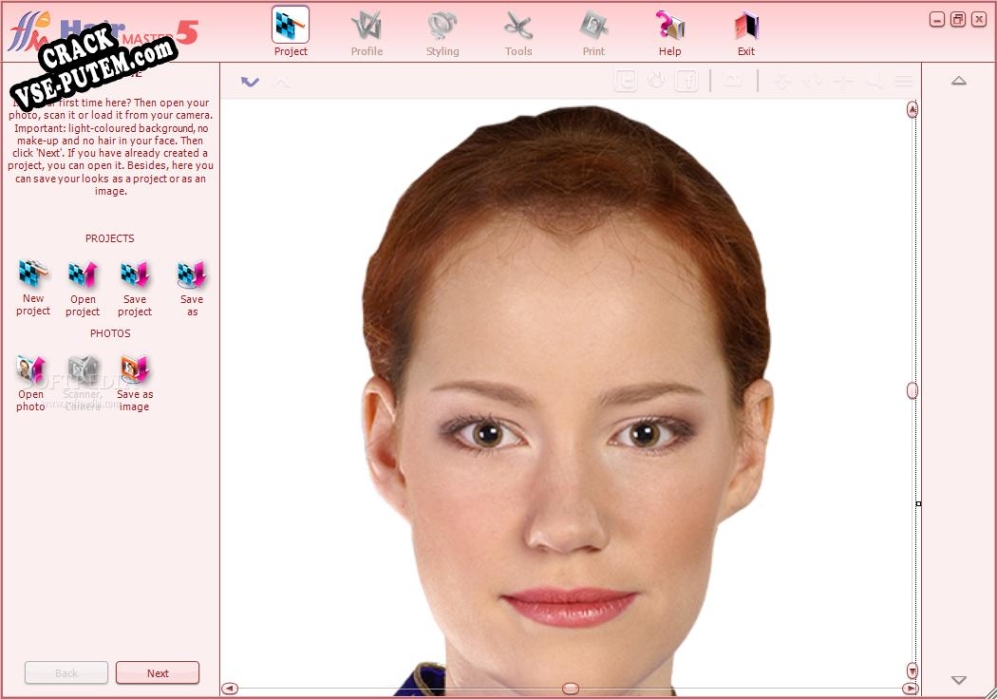The width and height of the screenshot is (997, 699).
Task: Create a New project
Action: click(x=33, y=287)
